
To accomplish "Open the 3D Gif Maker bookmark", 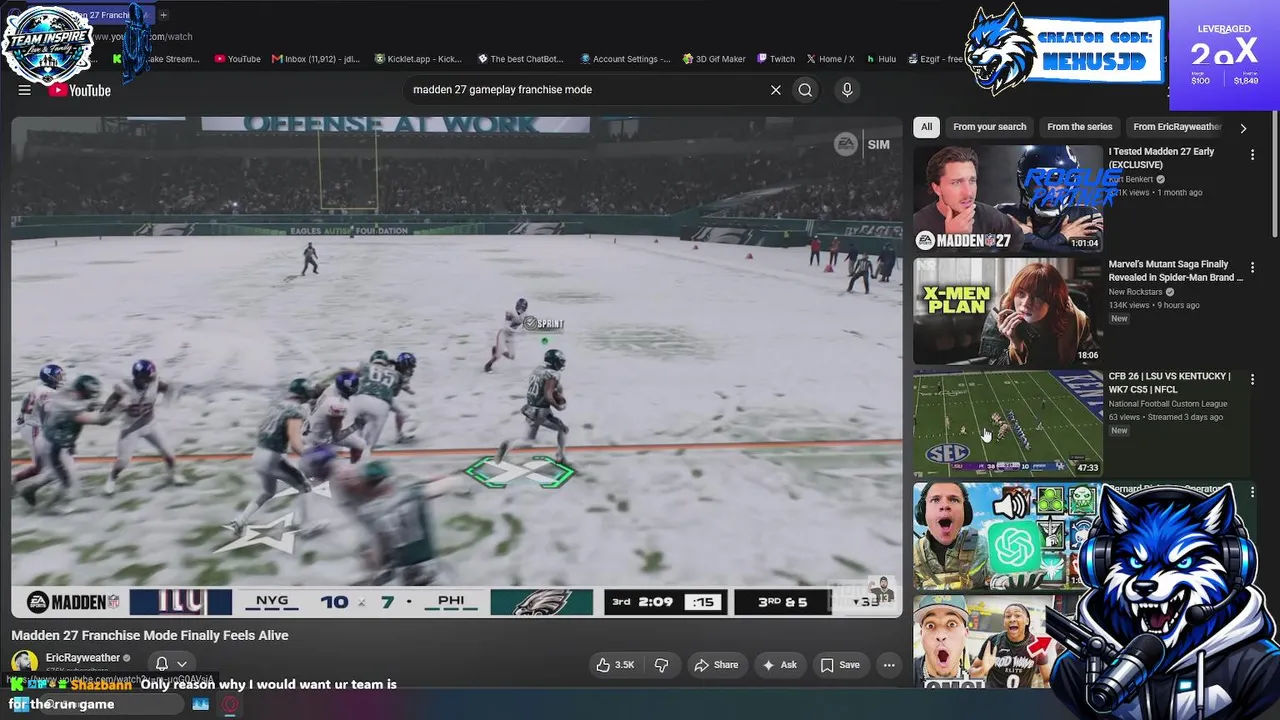I will point(714,59).
